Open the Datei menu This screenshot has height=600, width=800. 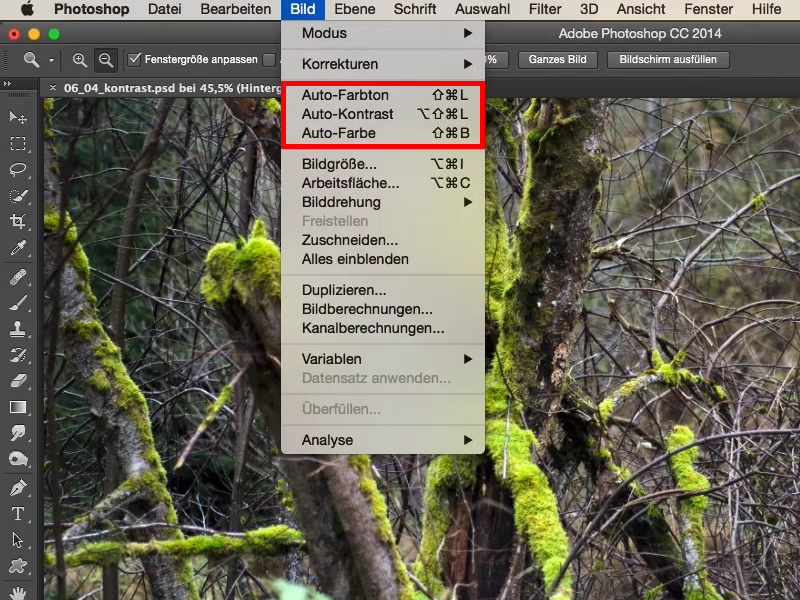(x=164, y=9)
